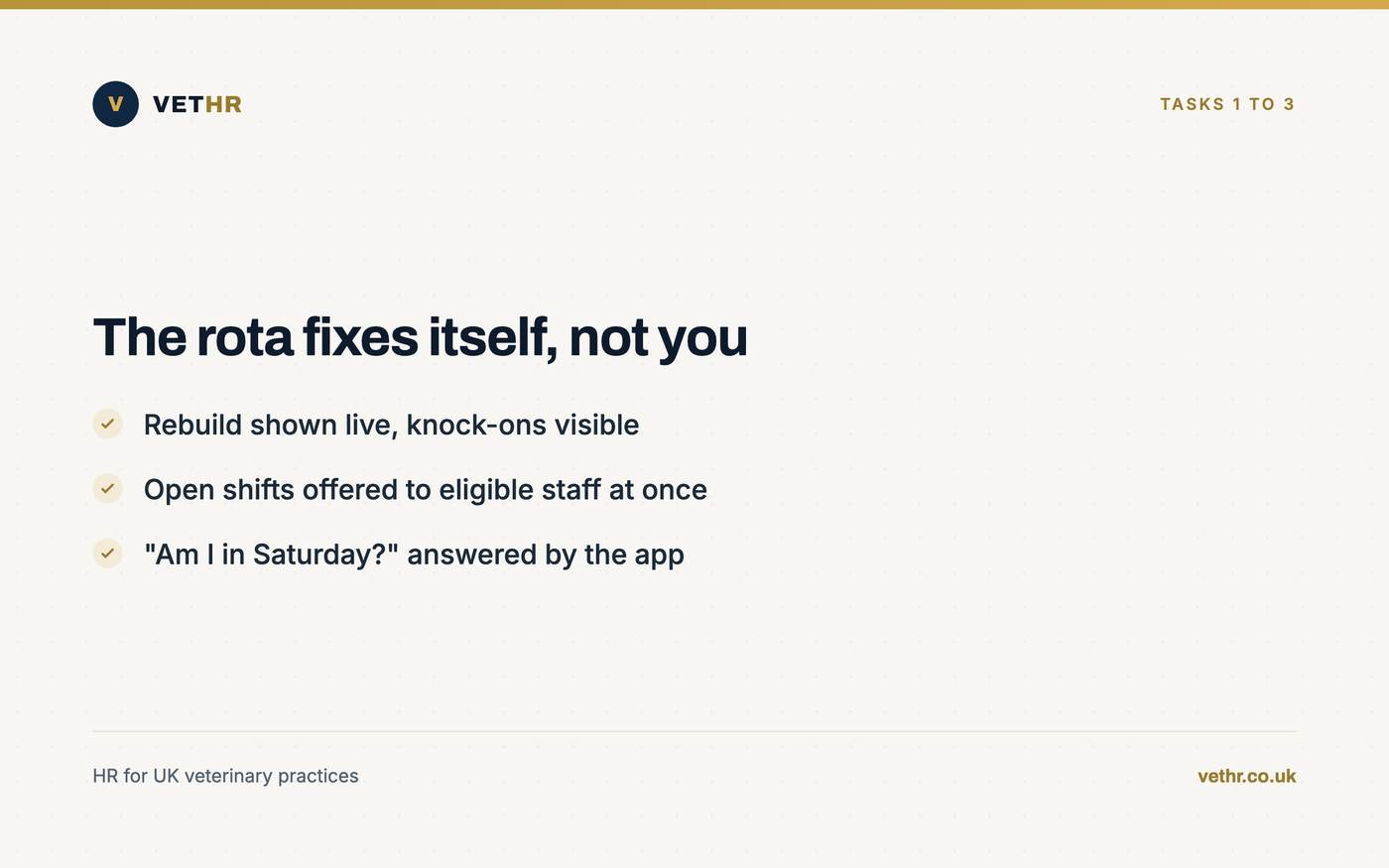The width and height of the screenshot is (1389, 868).
Task: Select the TASKS 1 TO 3 label
Action: coord(1227,104)
